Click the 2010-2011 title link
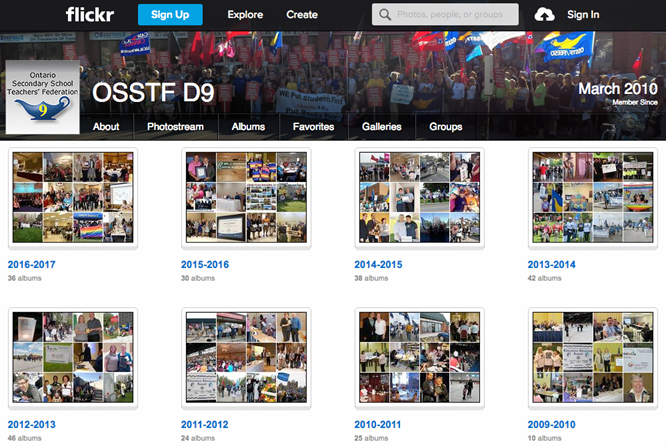 [378, 425]
